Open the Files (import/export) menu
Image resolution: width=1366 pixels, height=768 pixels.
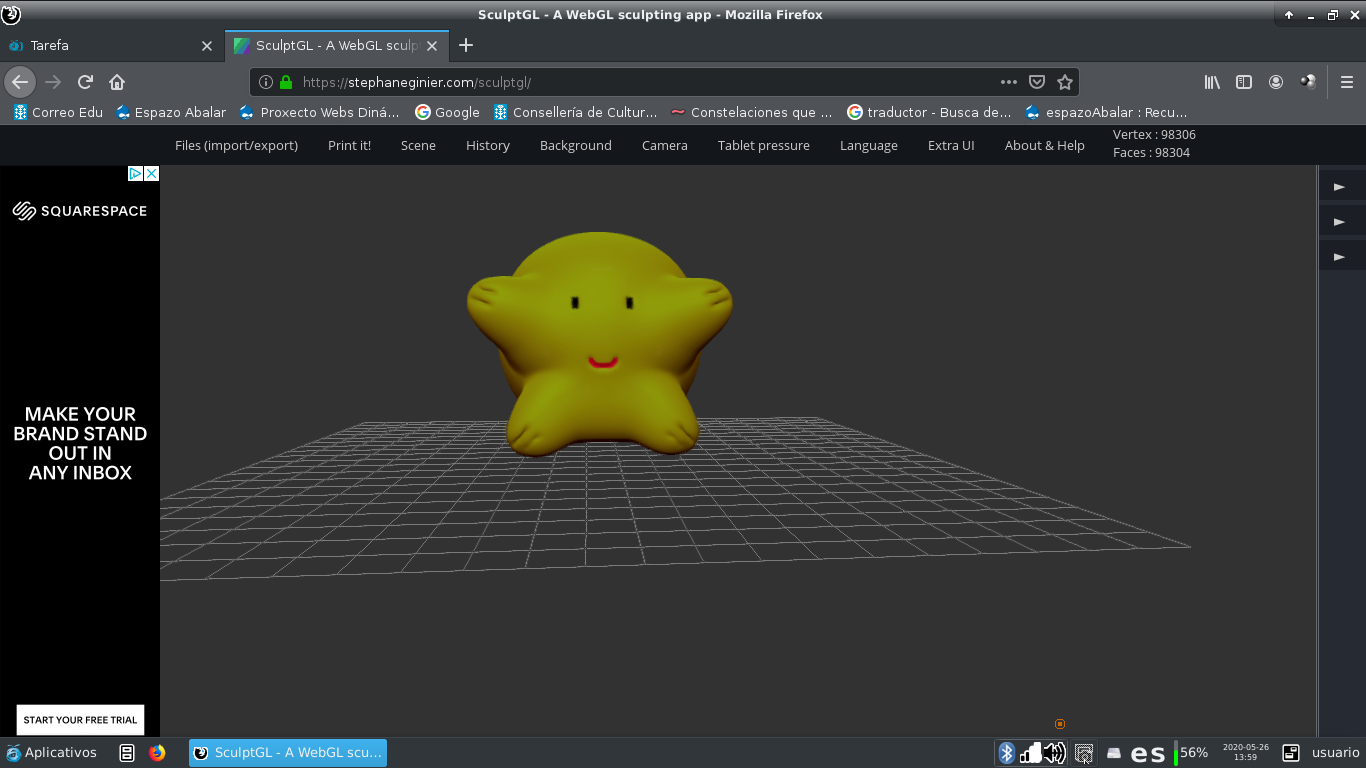coord(236,145)
